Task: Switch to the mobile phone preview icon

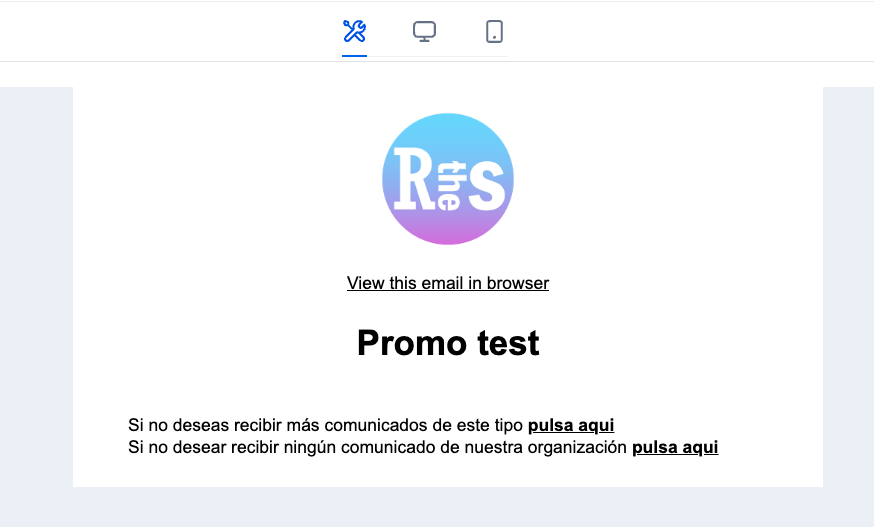Action: (x=494, y=31)
